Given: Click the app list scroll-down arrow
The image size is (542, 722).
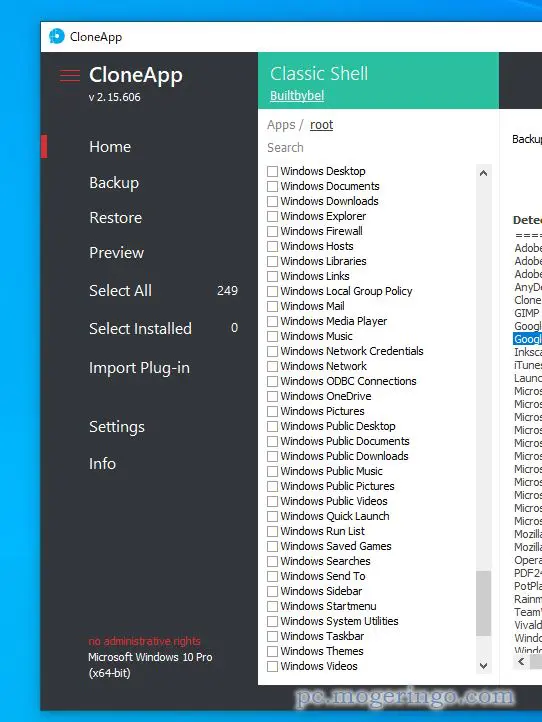Looking at the screenshot, I should click(483, 665).
